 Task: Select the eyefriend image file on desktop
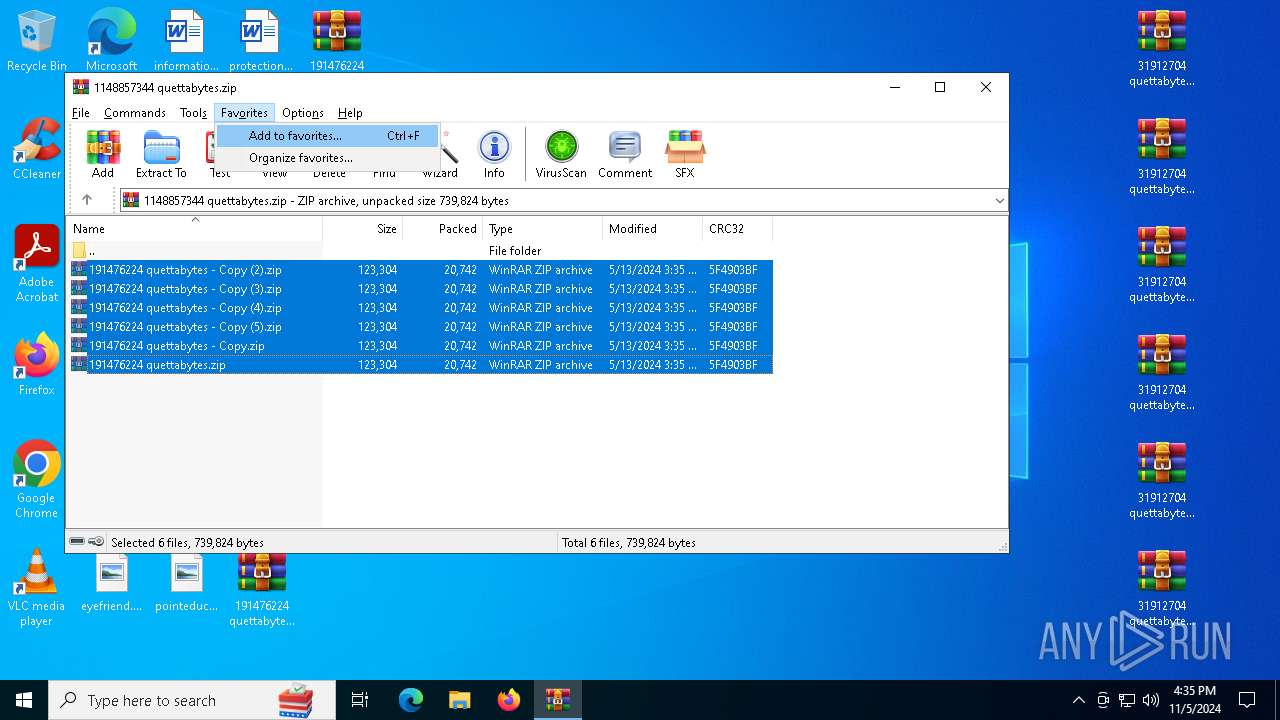pos(111,581)
